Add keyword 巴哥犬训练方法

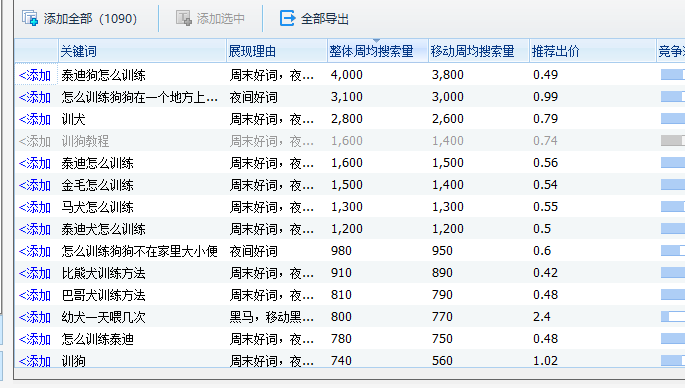pyautogui.click(x=35, y=295)
